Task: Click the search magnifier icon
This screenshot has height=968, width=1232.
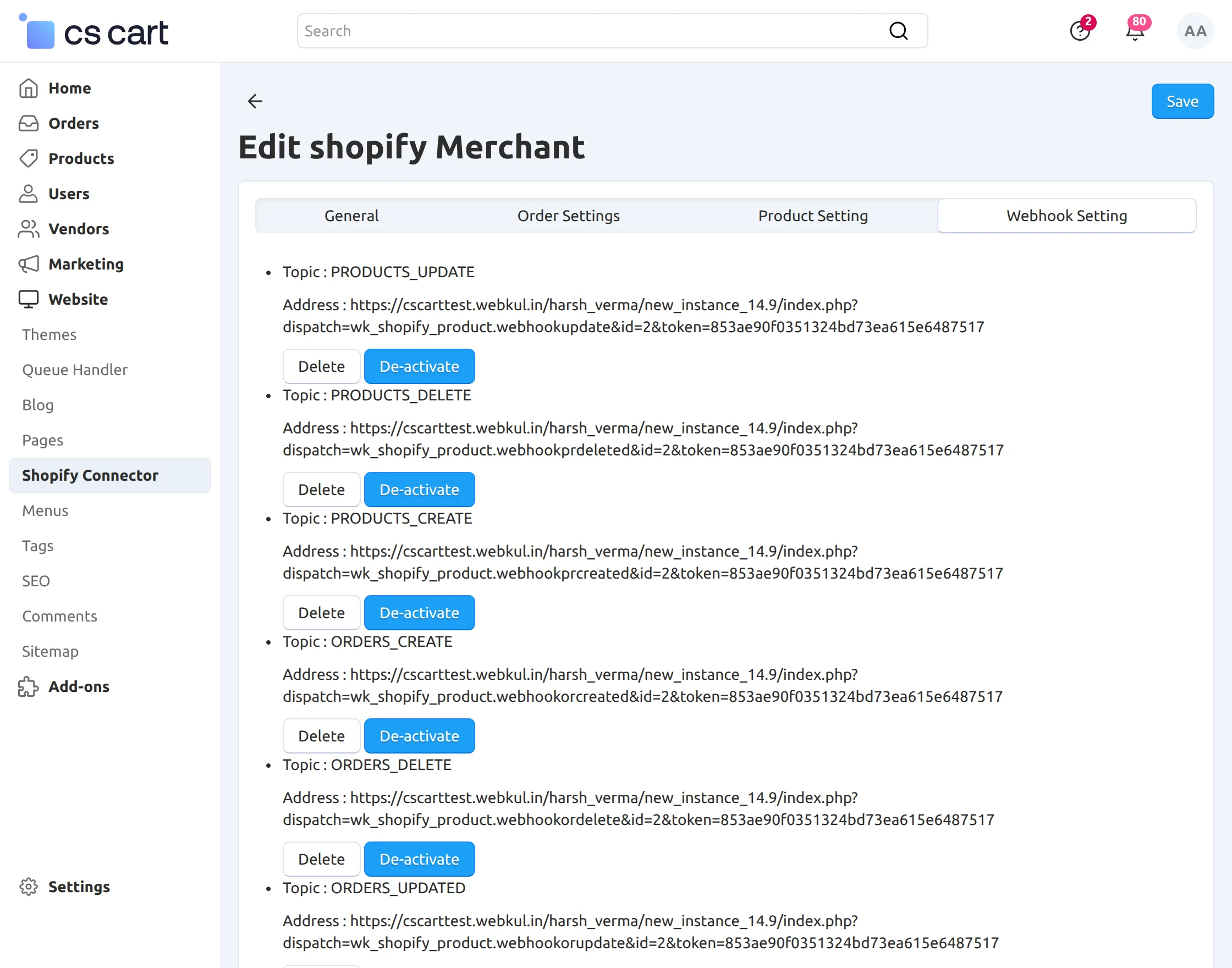Action: (898, 31)
